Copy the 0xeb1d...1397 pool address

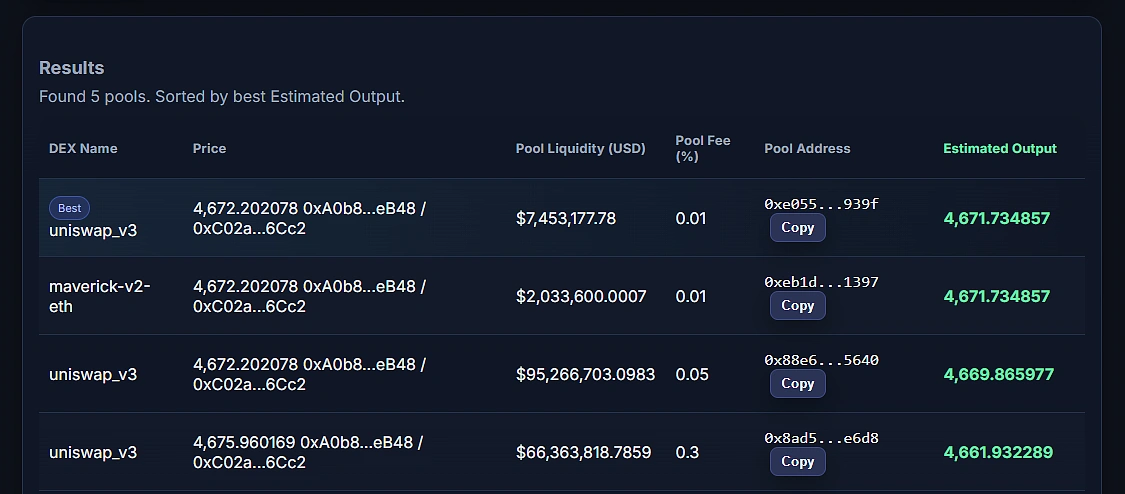[797, 306]
